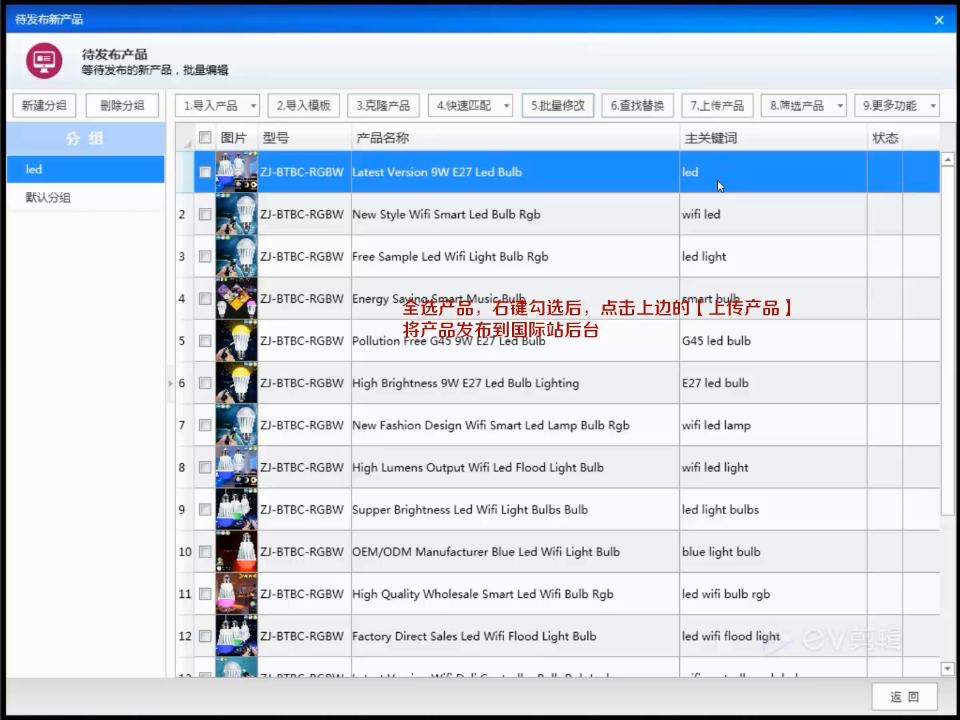
Task: Click the sidebar collapse arrow handle
Action: click(x=170, y=383)
